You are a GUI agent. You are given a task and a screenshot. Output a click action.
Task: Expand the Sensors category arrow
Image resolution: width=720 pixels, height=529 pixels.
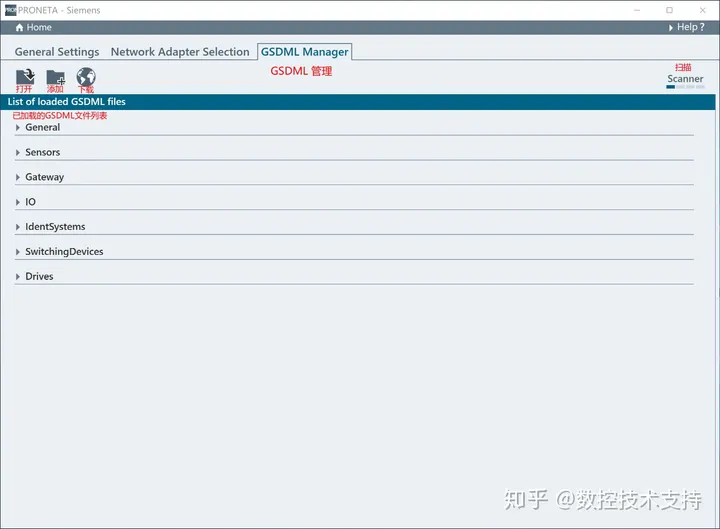(x=17, y=152)
